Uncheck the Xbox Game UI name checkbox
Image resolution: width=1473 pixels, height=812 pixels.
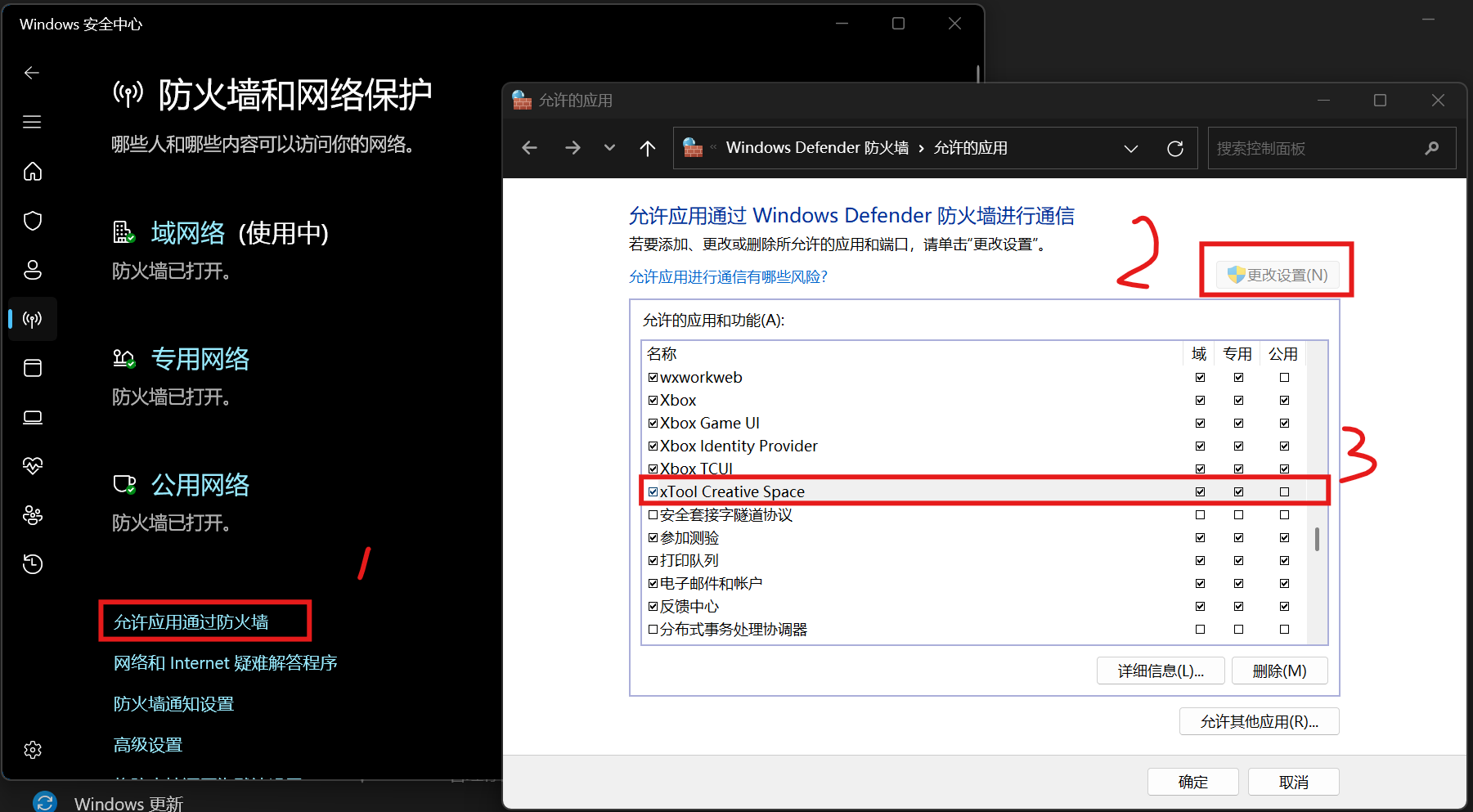(653, 423)
